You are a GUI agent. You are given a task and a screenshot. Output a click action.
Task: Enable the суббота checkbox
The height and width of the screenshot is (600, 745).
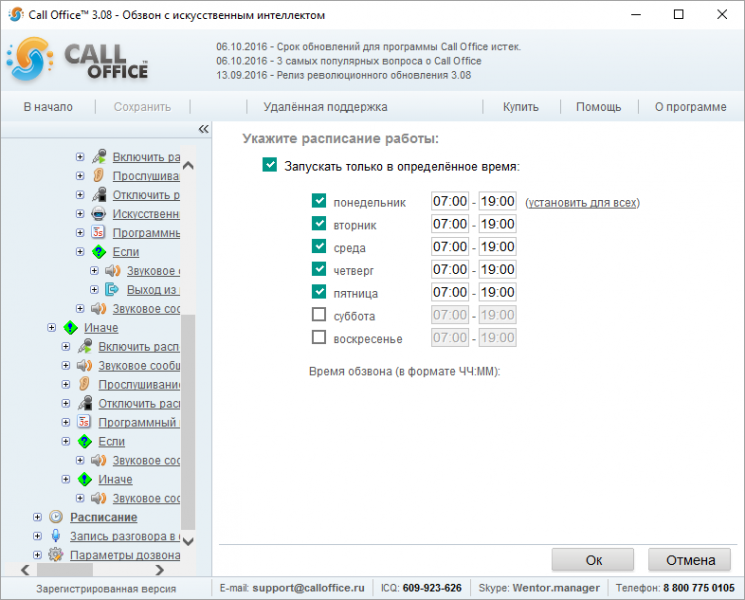pos(319,314)
